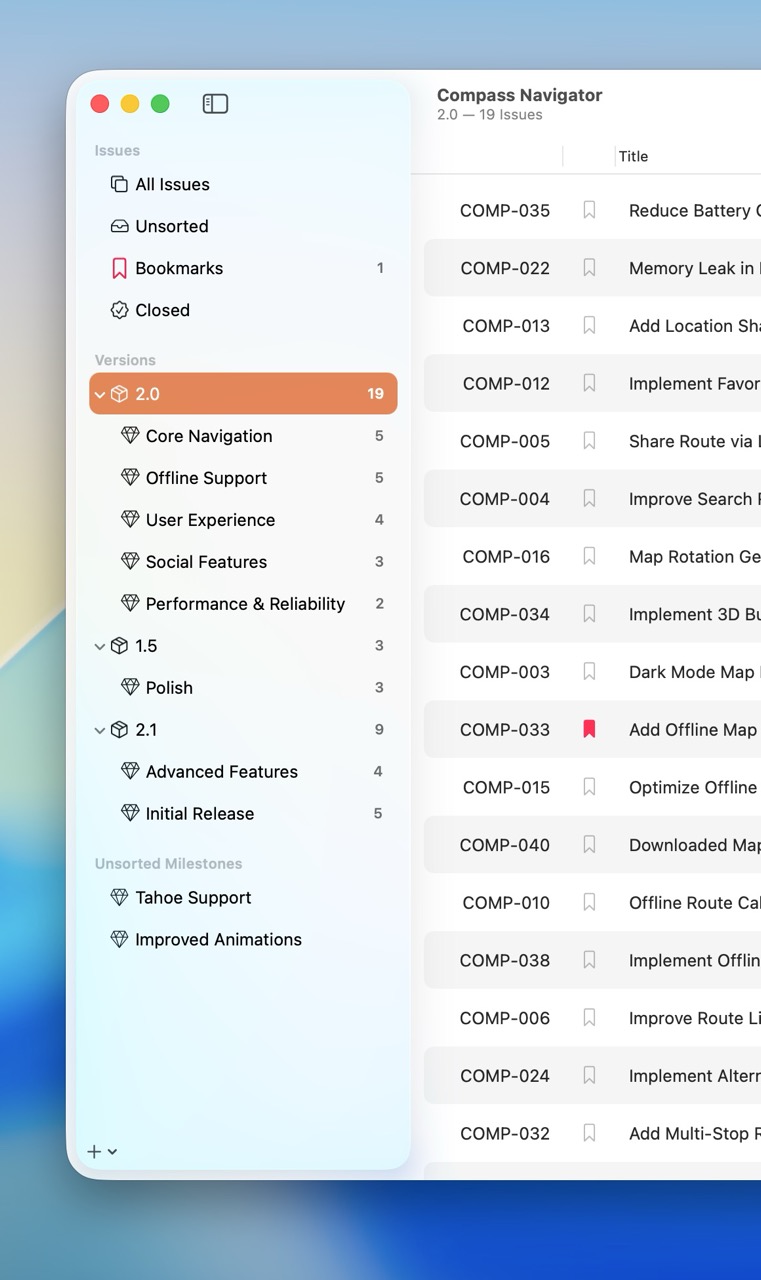This screenshot has width=761, height=1280.
Task: Select the Unsorted inbox item
Action: [x=243, y=226]
